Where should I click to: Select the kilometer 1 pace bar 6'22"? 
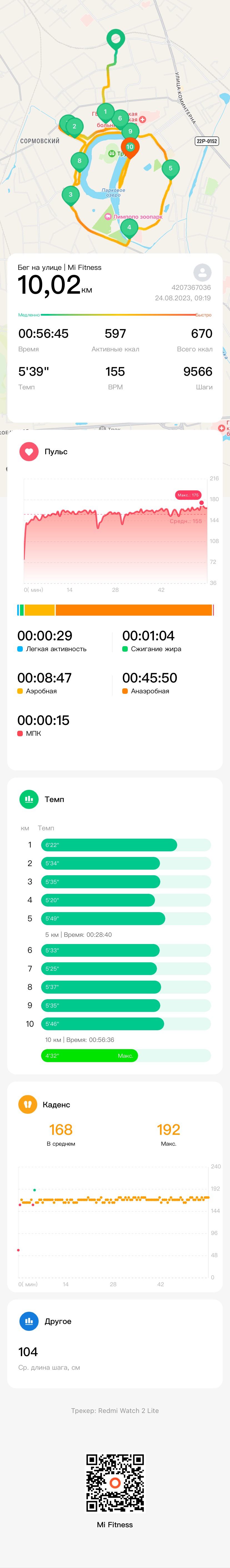point(109,845)
